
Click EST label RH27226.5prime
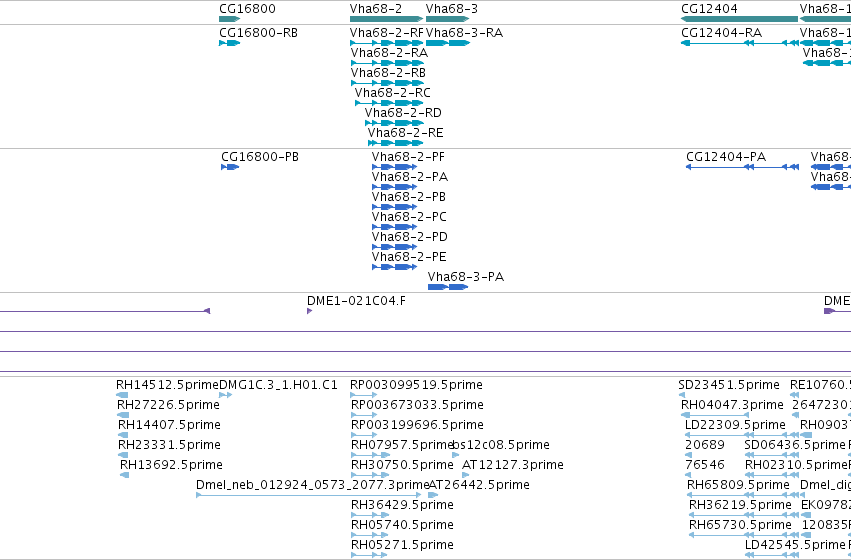168,405
